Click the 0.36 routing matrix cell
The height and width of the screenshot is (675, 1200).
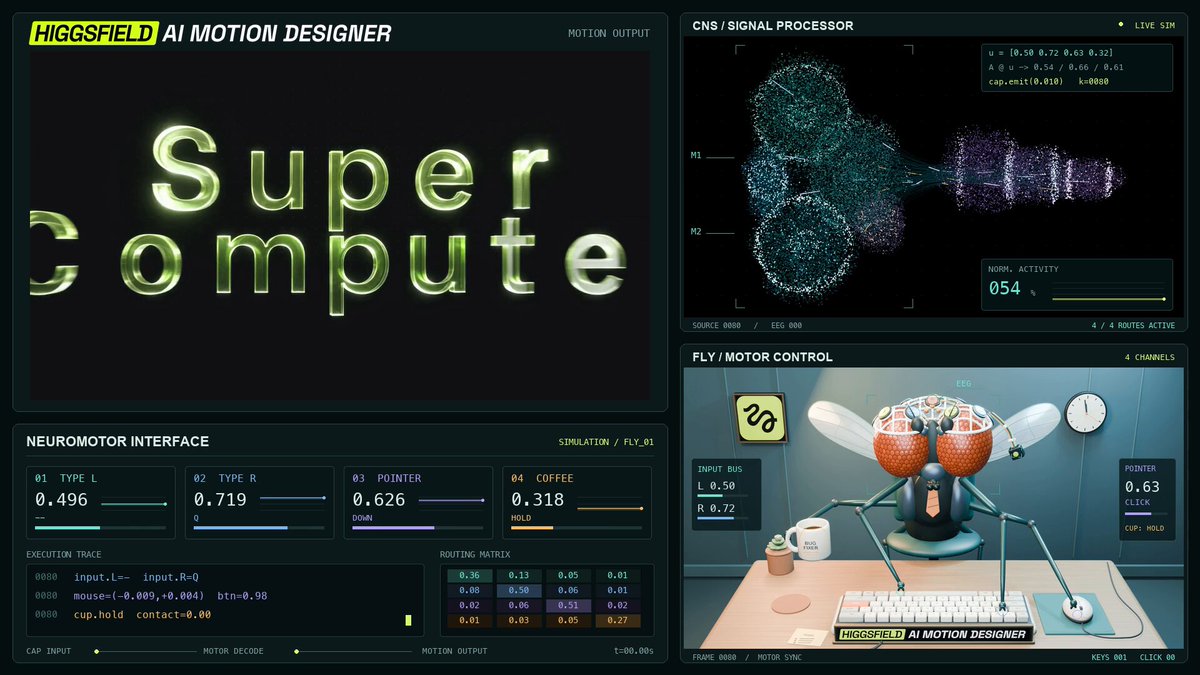[x=469, y=575]
